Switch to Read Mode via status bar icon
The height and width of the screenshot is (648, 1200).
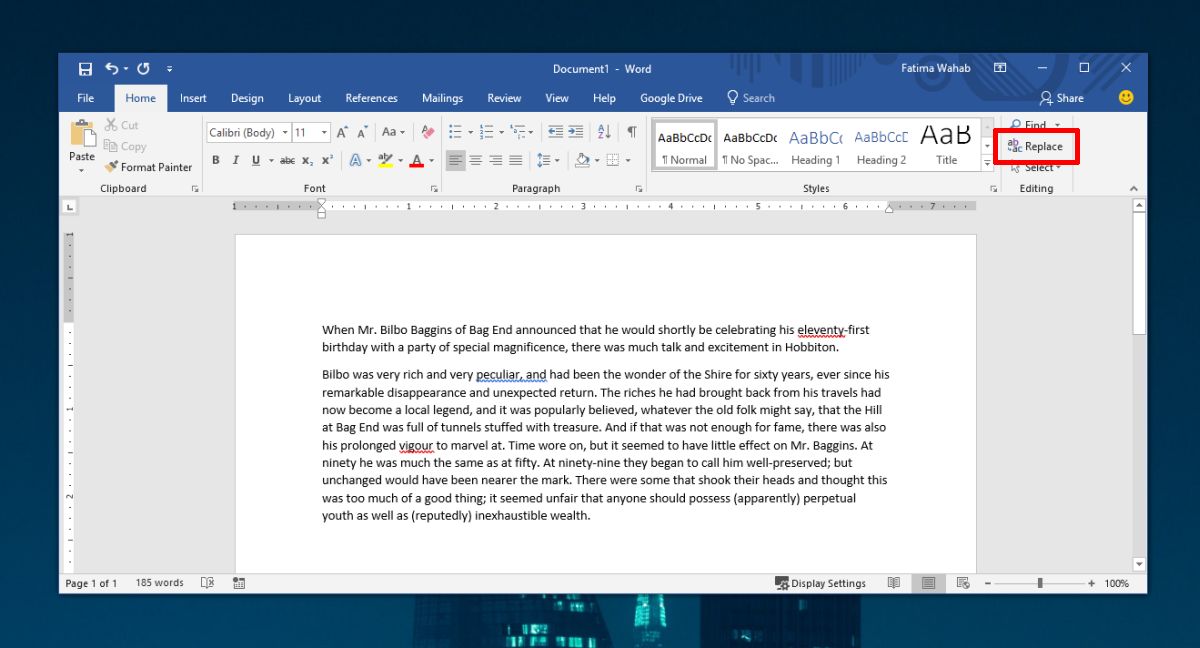click(894, 583)
